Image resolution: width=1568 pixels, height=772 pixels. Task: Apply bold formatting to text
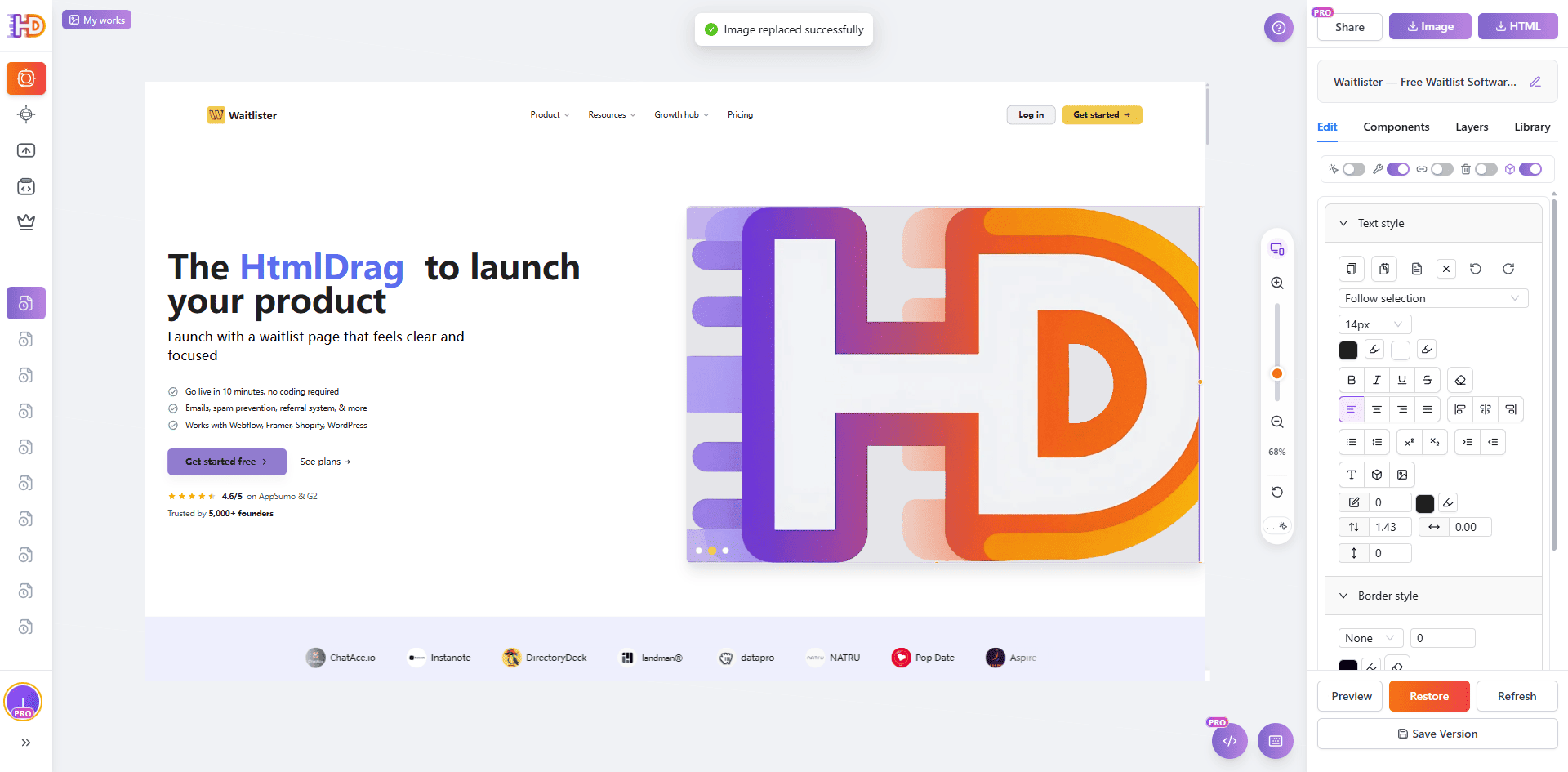pos(1351,380)
